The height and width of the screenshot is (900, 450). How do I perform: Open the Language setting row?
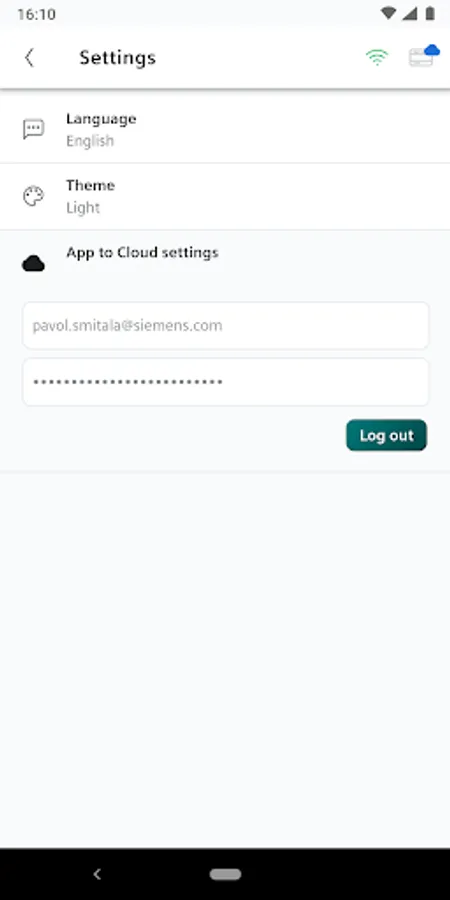tap(225, 130)
